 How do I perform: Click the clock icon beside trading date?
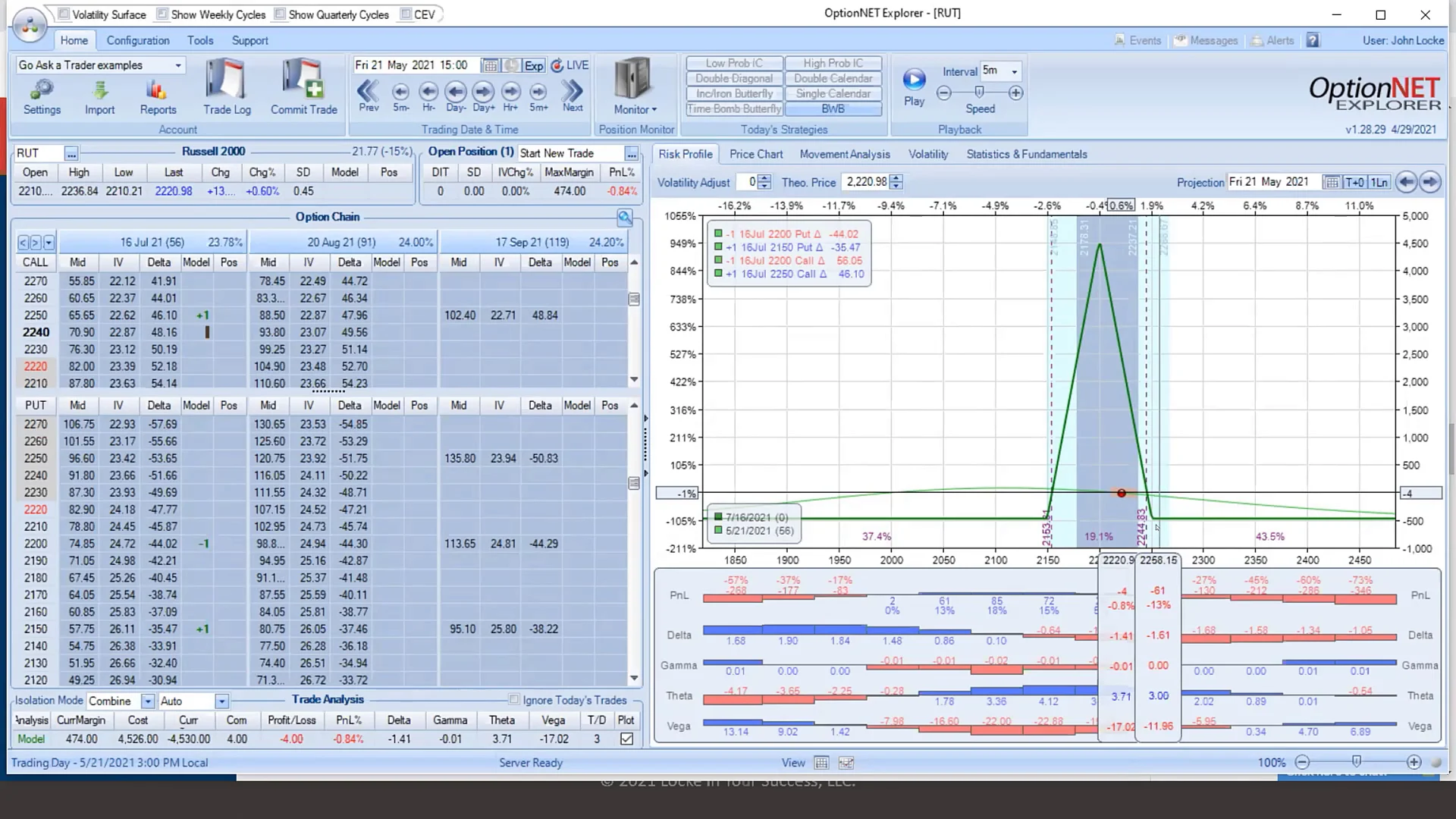tap(512, 66)
